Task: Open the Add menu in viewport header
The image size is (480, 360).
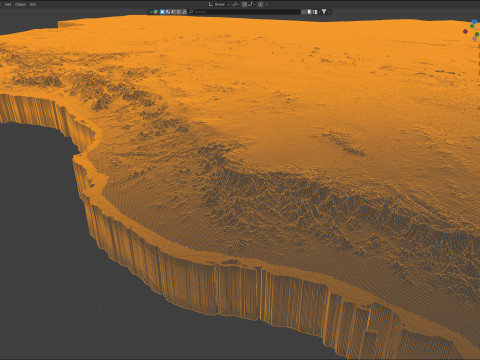Action: point(8,4)
